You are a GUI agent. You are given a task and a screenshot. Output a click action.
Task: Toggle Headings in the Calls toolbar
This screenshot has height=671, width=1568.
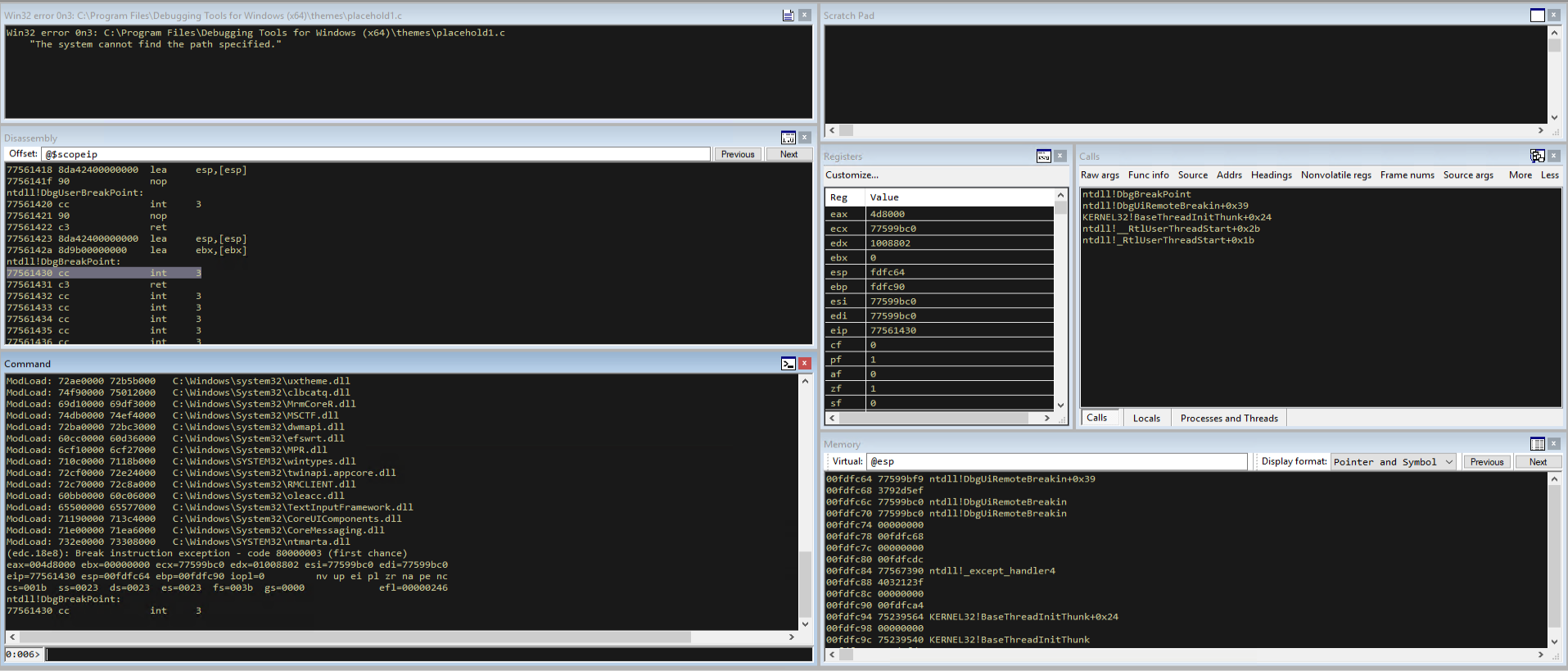click(1271, 175)
